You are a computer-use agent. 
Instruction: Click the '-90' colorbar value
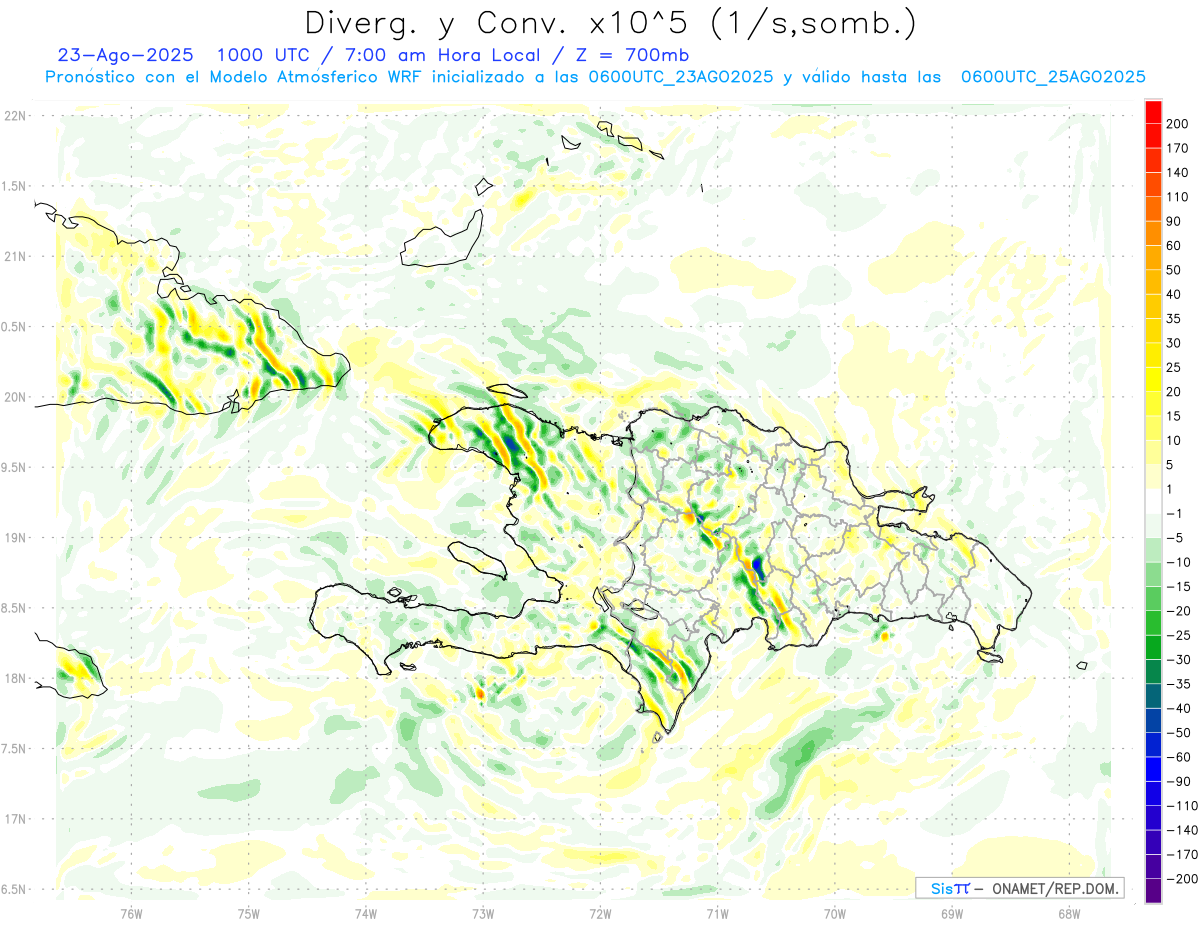click(1177, 781)
